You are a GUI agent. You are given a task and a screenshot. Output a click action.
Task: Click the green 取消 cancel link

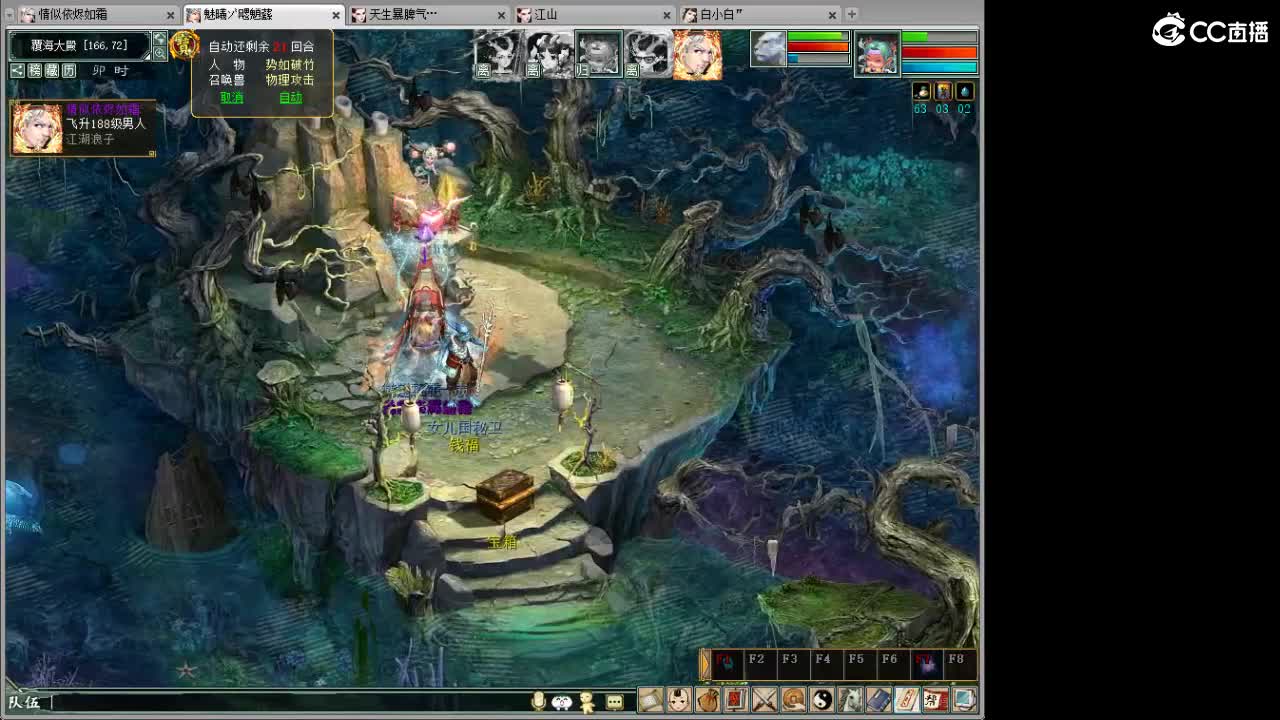(232, 98)
